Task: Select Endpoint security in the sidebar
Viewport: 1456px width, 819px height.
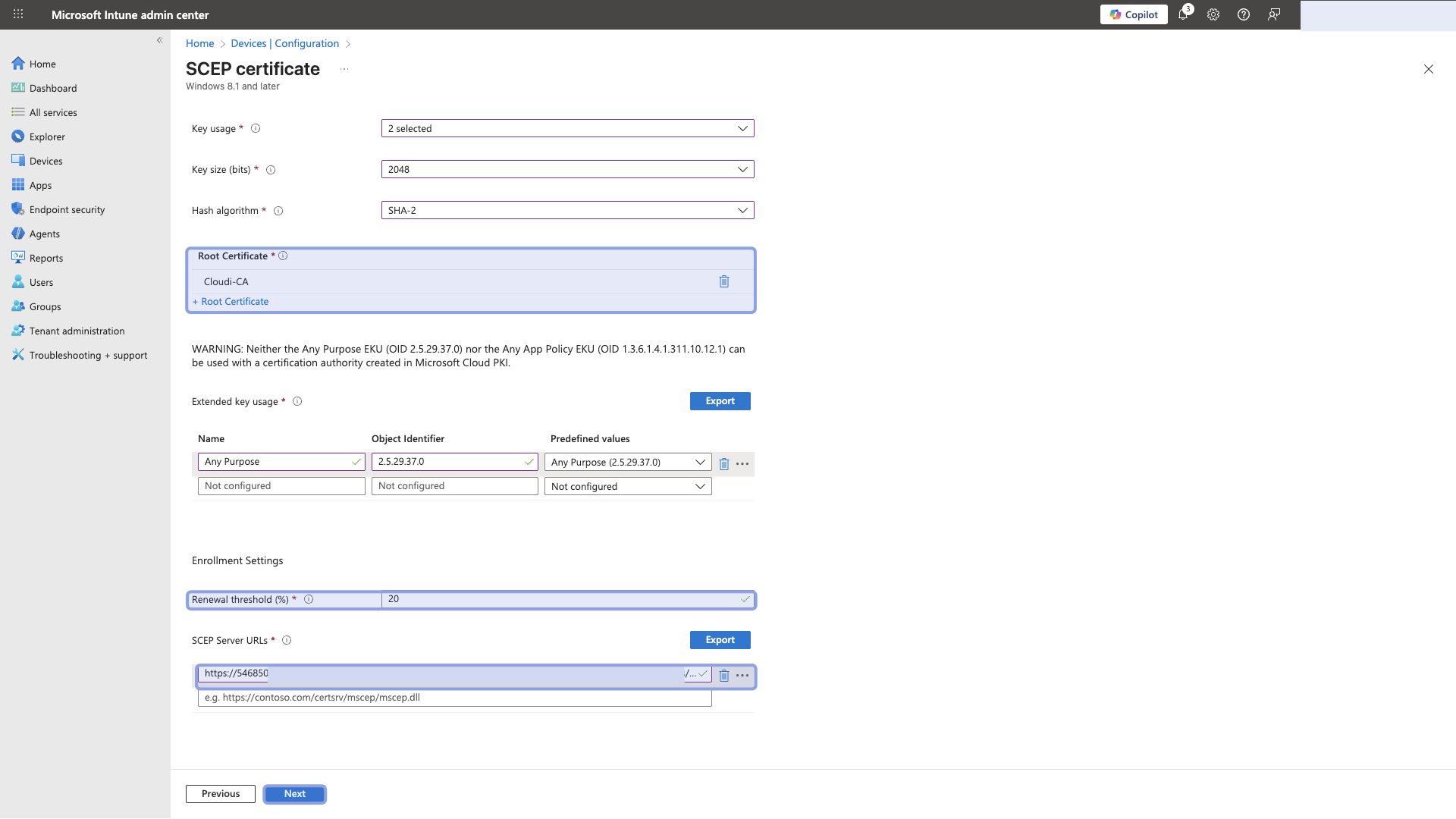Action: [67, 209]
